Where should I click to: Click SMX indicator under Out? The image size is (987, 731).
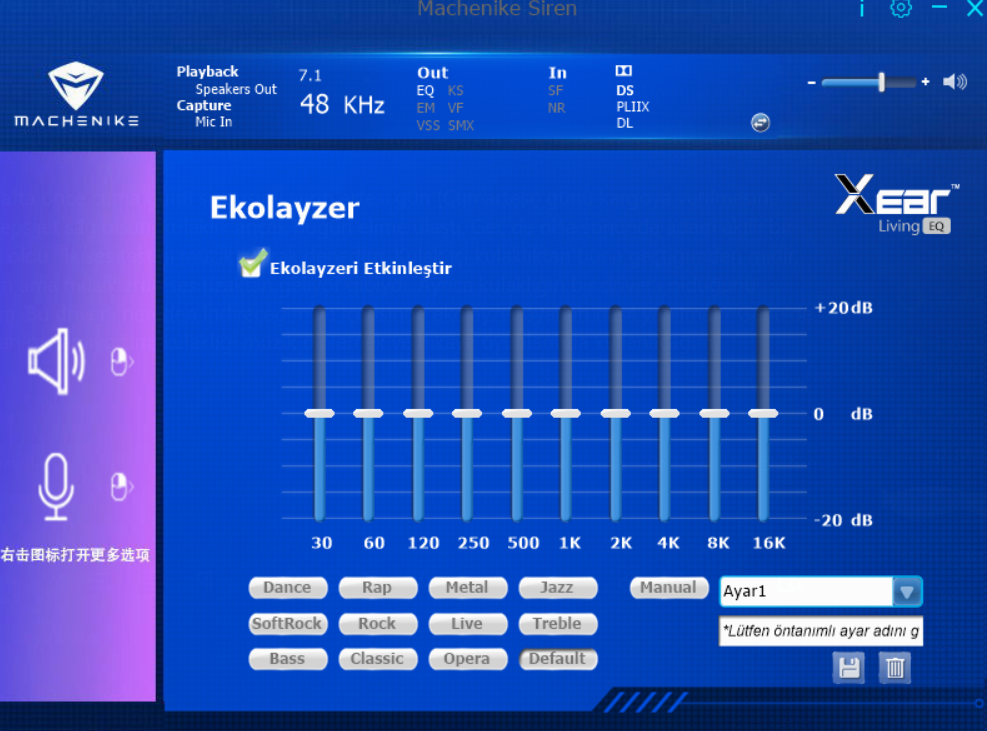pos(461,125)
